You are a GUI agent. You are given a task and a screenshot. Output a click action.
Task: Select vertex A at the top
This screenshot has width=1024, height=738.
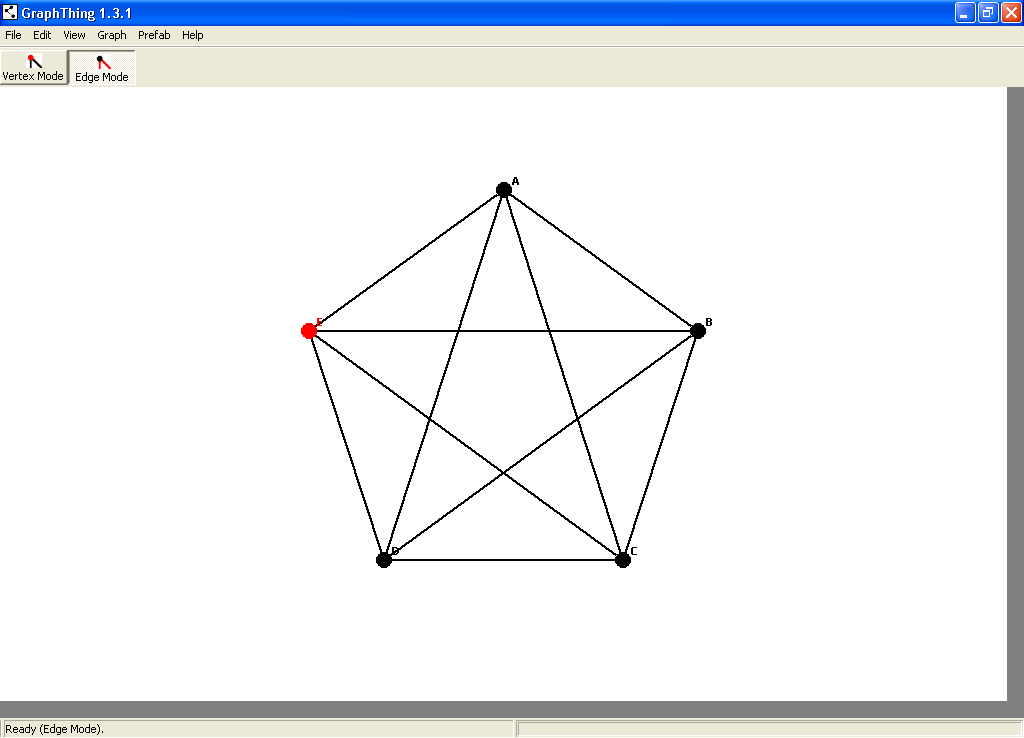pyautogui.click(x=504, y=190)
